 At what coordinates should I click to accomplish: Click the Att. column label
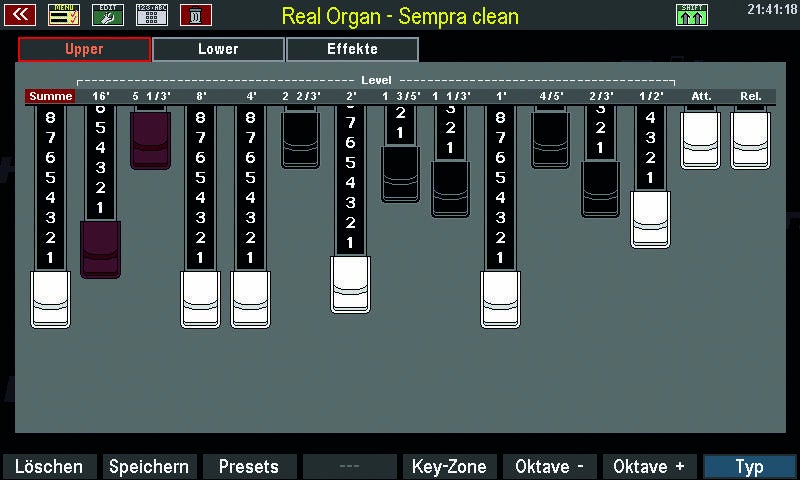click(701, 96)
